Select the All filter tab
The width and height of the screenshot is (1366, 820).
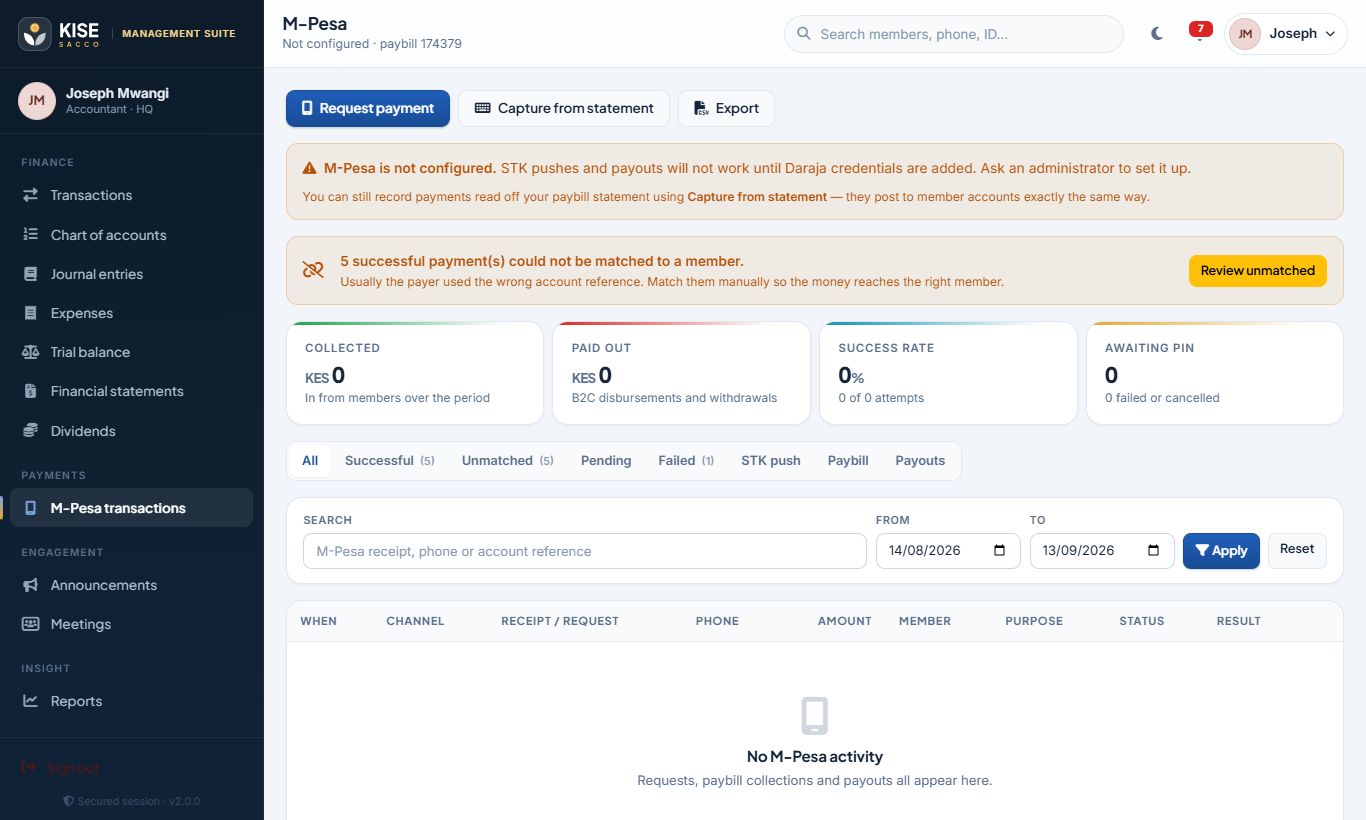point(310,461)
